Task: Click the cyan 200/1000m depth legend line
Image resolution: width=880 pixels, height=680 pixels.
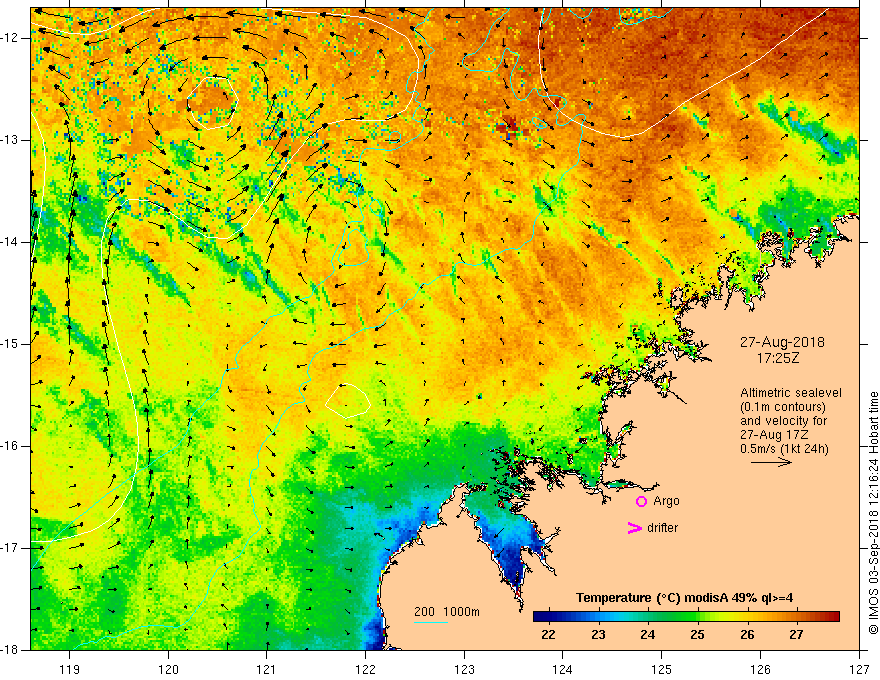Action: click(x=430, y=622)
